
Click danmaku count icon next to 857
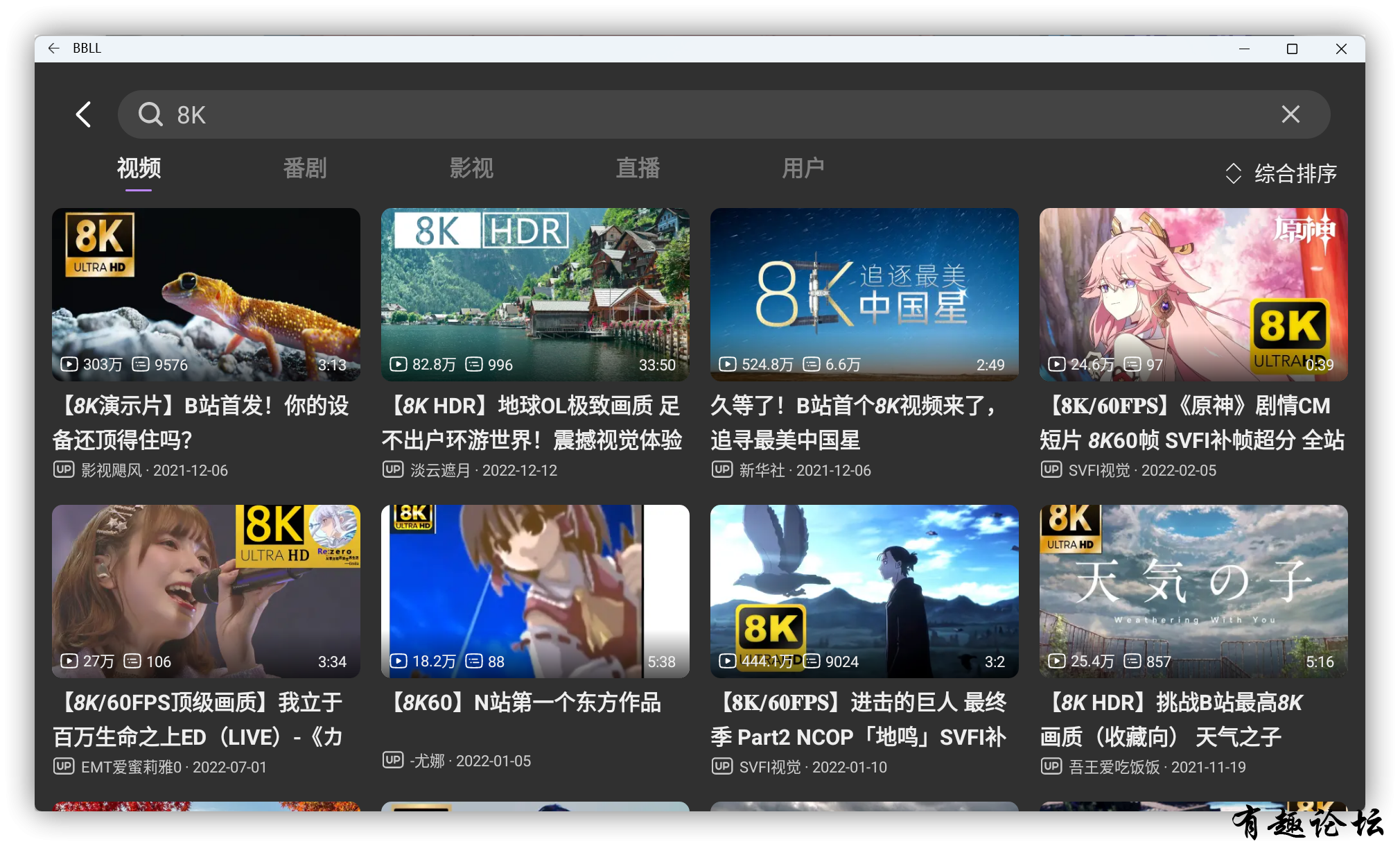pos(1132,661)
